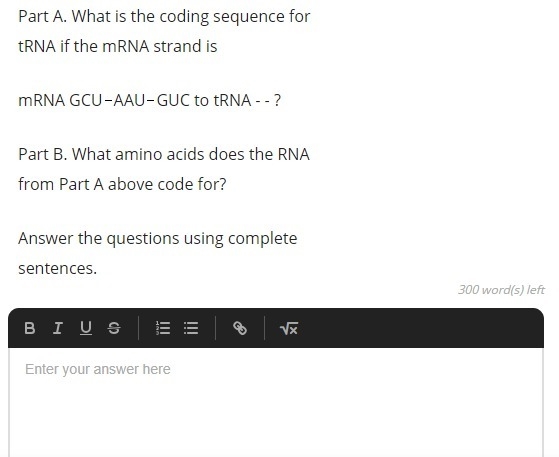Click the 'Answer the questions using complete' text
Image resolution: width=559 pixels, height=457 pixels.
[x=158, y=238]
